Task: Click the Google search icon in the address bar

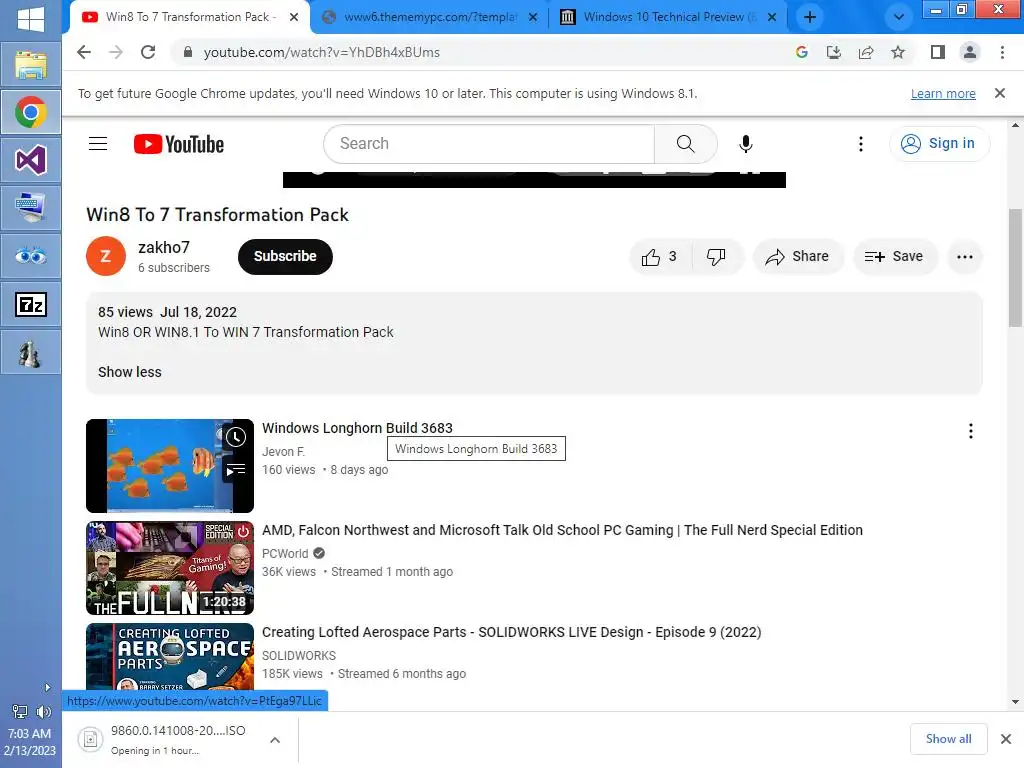Action: (802, 52)
